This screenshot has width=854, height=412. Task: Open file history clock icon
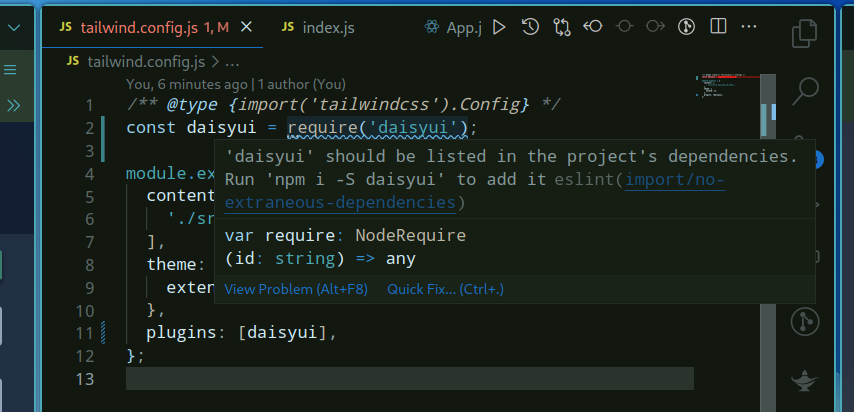point(530,28)
